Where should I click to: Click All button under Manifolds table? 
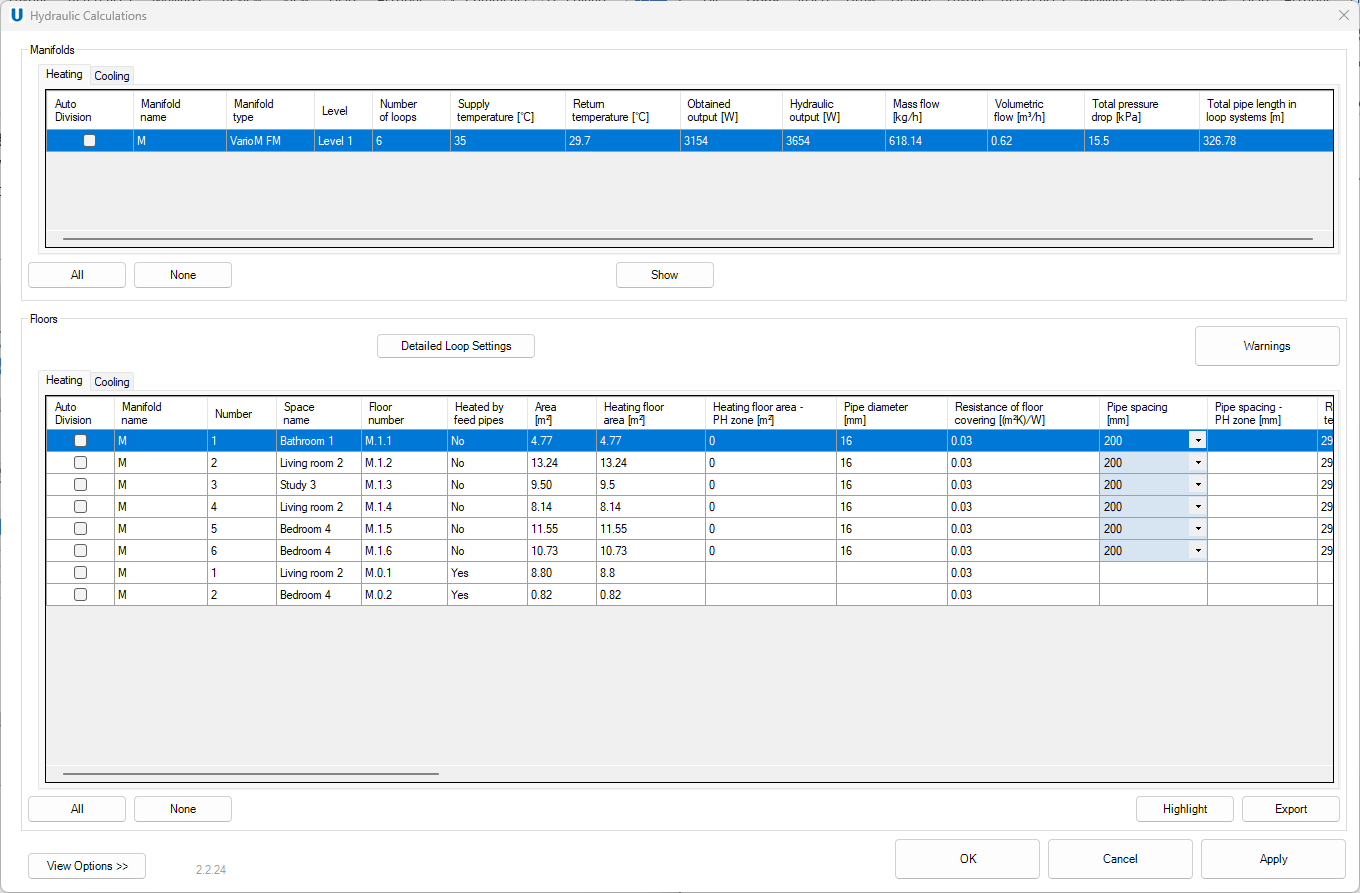click(x=77, y=275)
